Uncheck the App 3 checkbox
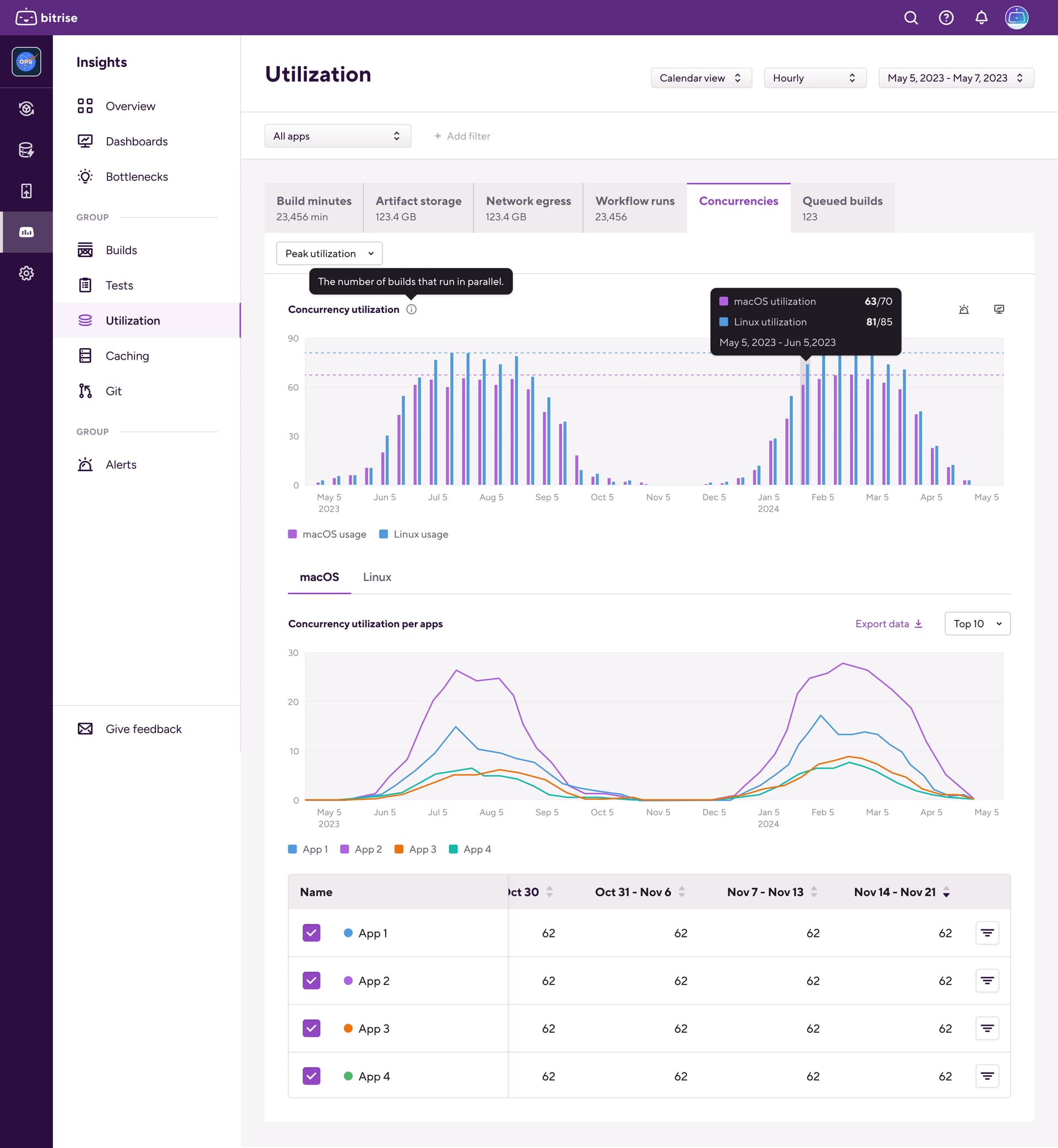Image resolution: width=1058 pixels, height=1148 pixels. (x=311, y=1028)
